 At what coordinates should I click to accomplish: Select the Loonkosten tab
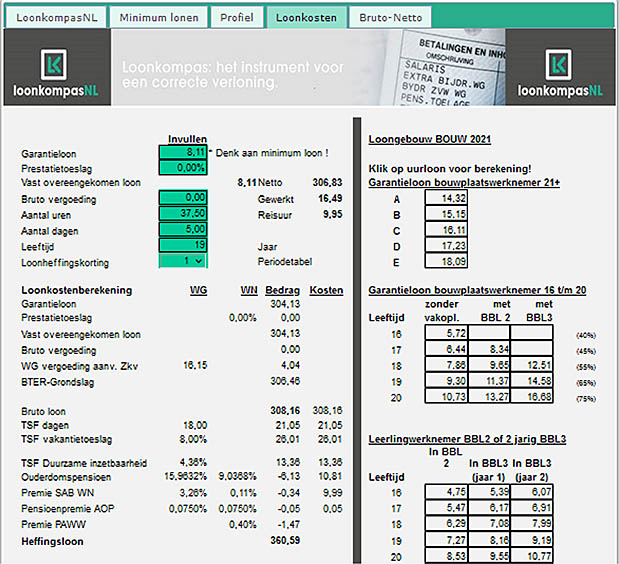307,18
